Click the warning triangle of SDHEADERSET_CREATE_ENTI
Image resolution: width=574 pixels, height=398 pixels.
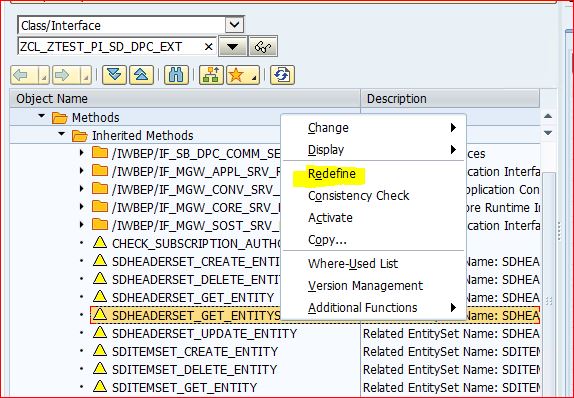pyautogui.click(x=100, y=261)
